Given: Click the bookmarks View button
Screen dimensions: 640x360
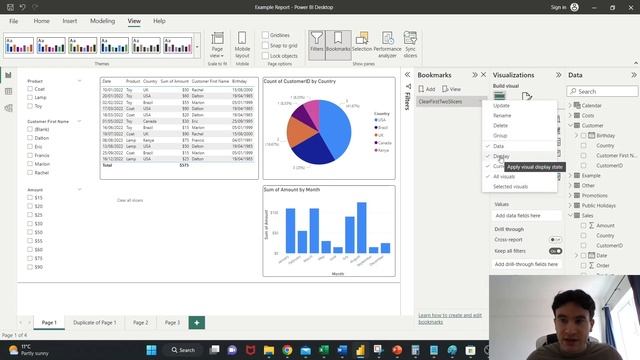Looking at the screenshot, I should pos(451,89).
